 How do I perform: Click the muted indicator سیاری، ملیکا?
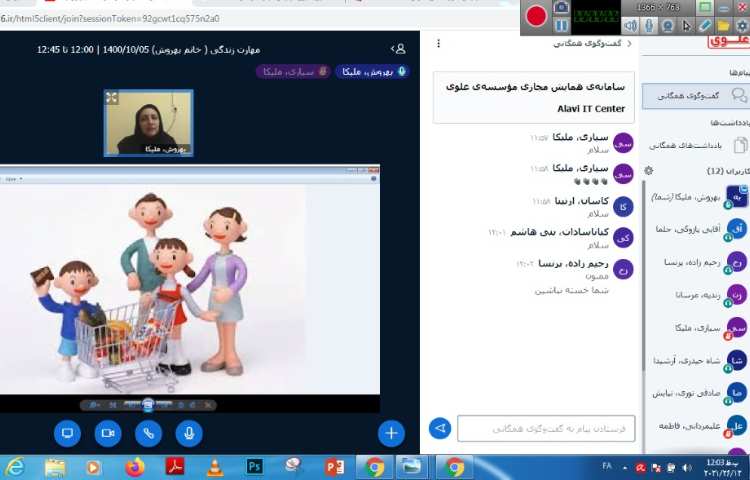click(293, 72)
